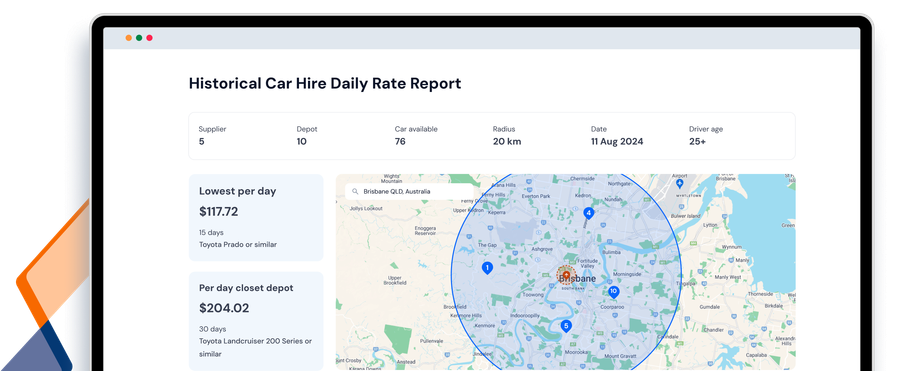The width and height of the screenshot is (899, 371).
Task: Click the 30 days label
Action: coord(212,329)
